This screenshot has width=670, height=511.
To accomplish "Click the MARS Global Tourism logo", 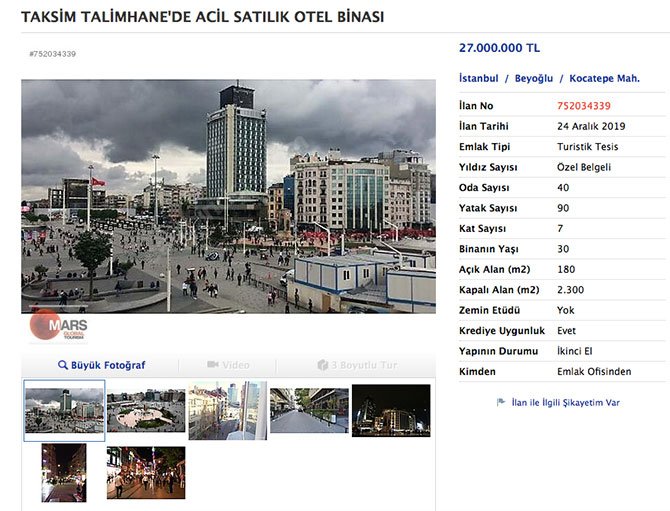I will pos(58,326).
